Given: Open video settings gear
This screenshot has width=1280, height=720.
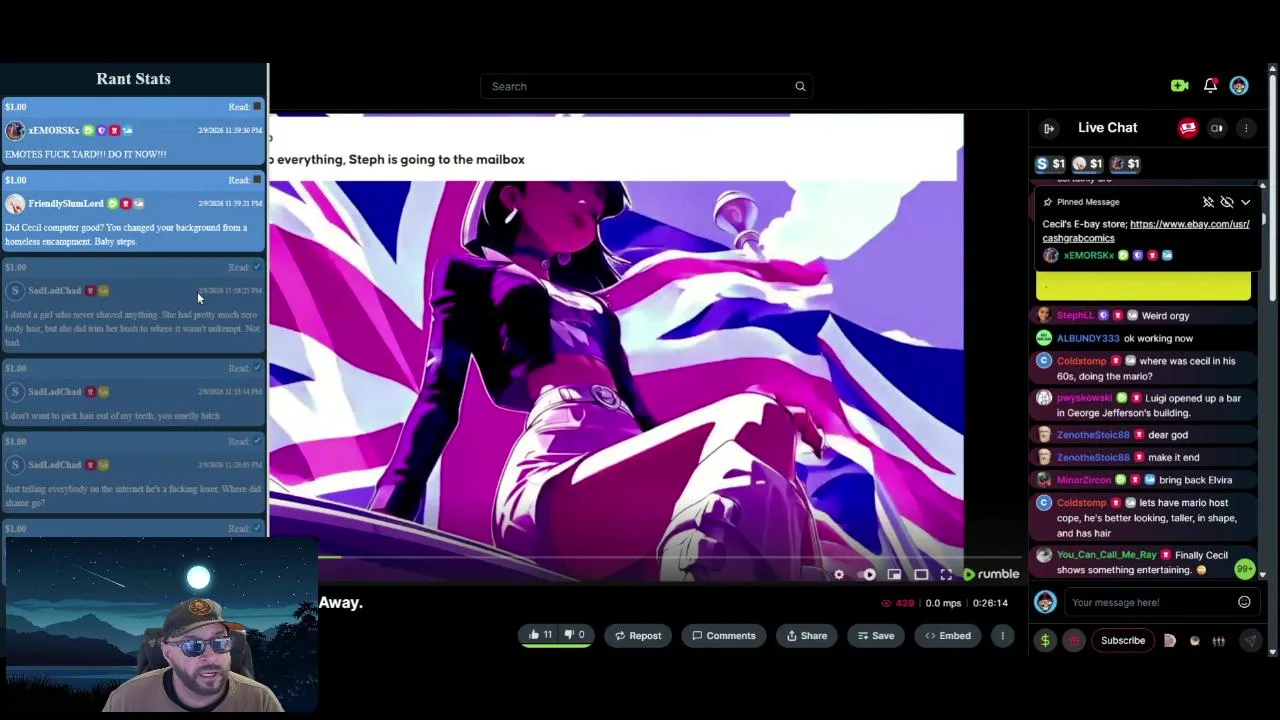Looking at the screenshot, I should click(839, 575).
